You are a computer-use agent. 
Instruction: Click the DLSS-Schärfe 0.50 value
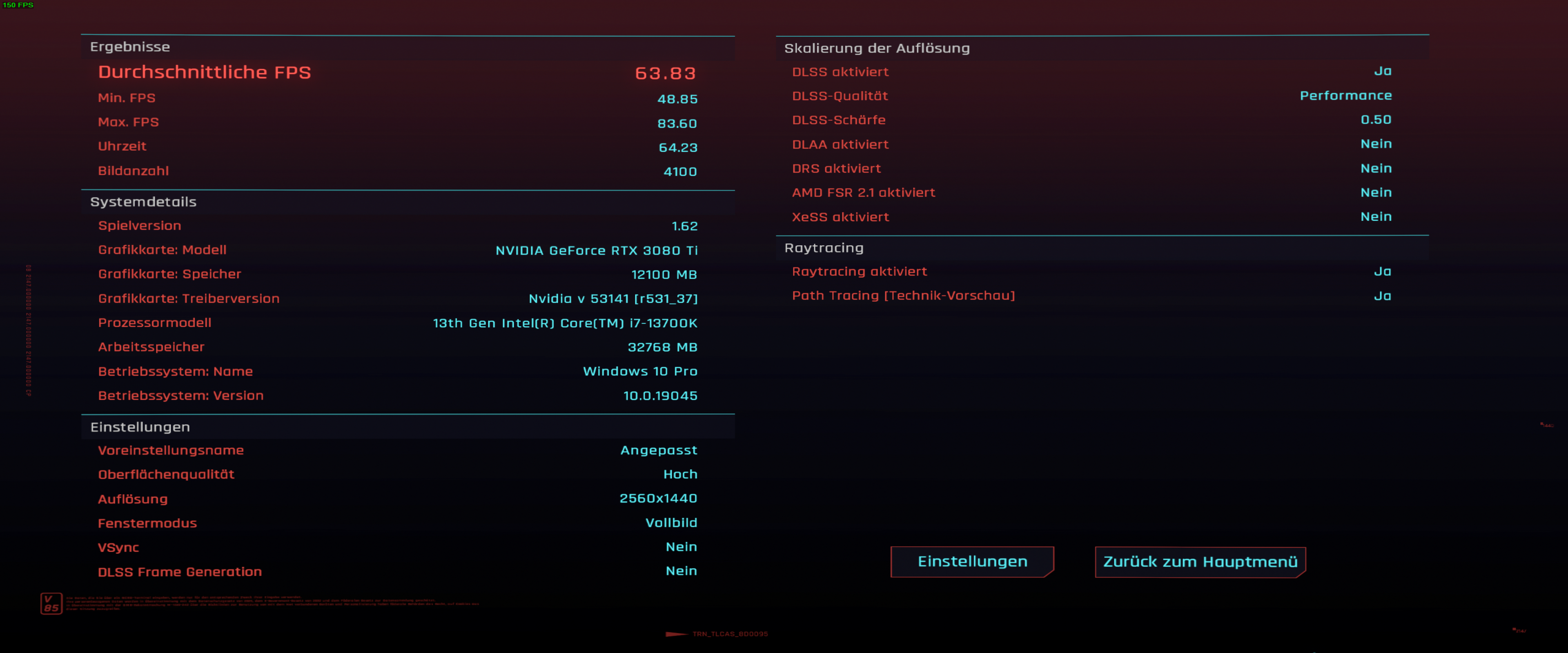point(1376,119)
